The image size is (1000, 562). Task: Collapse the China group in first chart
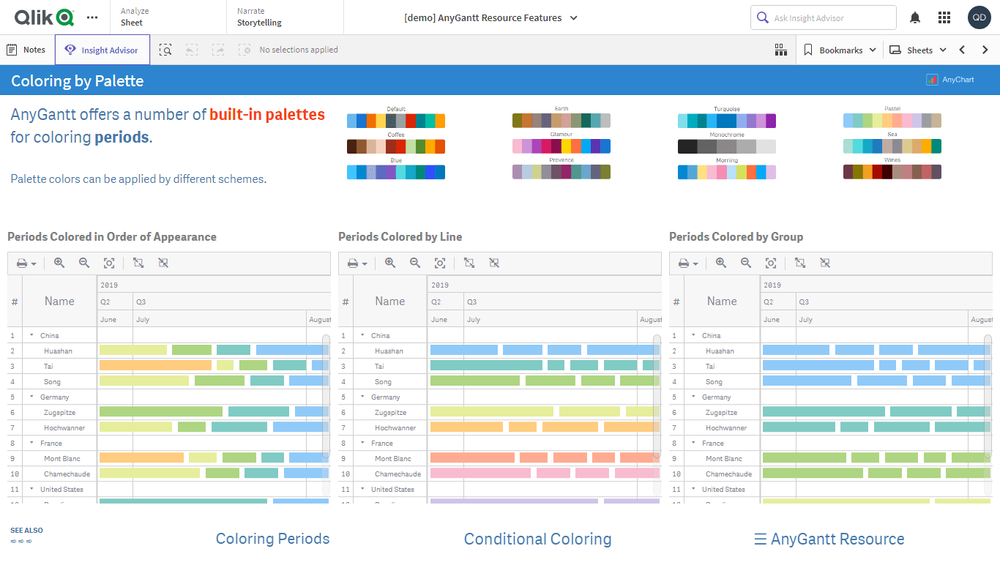31,336
